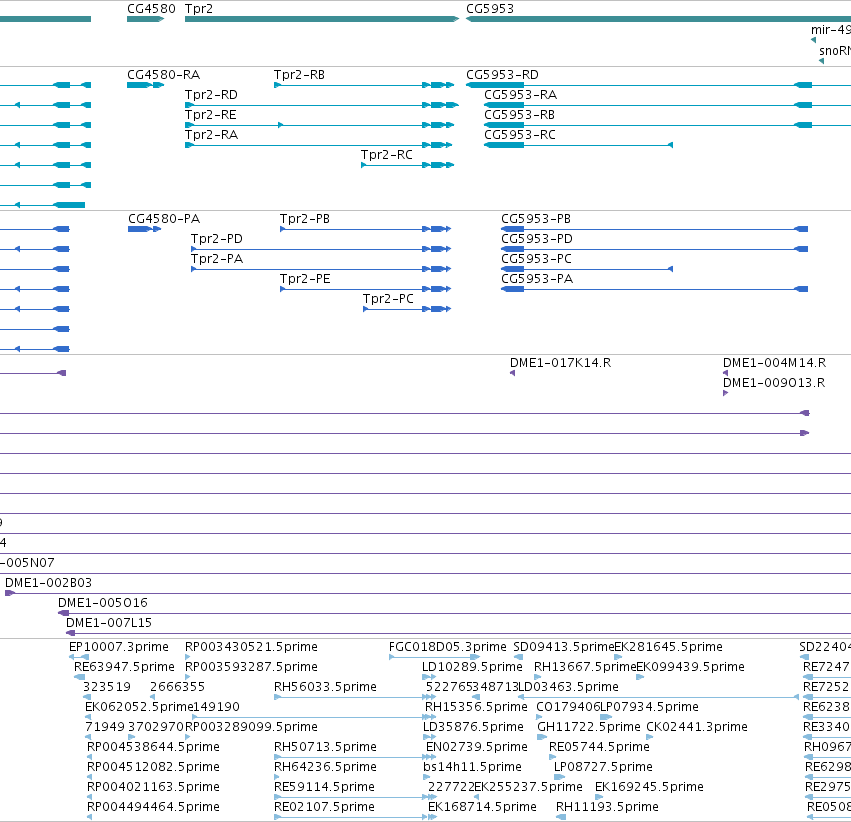The width and height of the screenshot is (851, 822).
Task: Click the RP003593287.5prime EST label
Action: coord(251,667)
